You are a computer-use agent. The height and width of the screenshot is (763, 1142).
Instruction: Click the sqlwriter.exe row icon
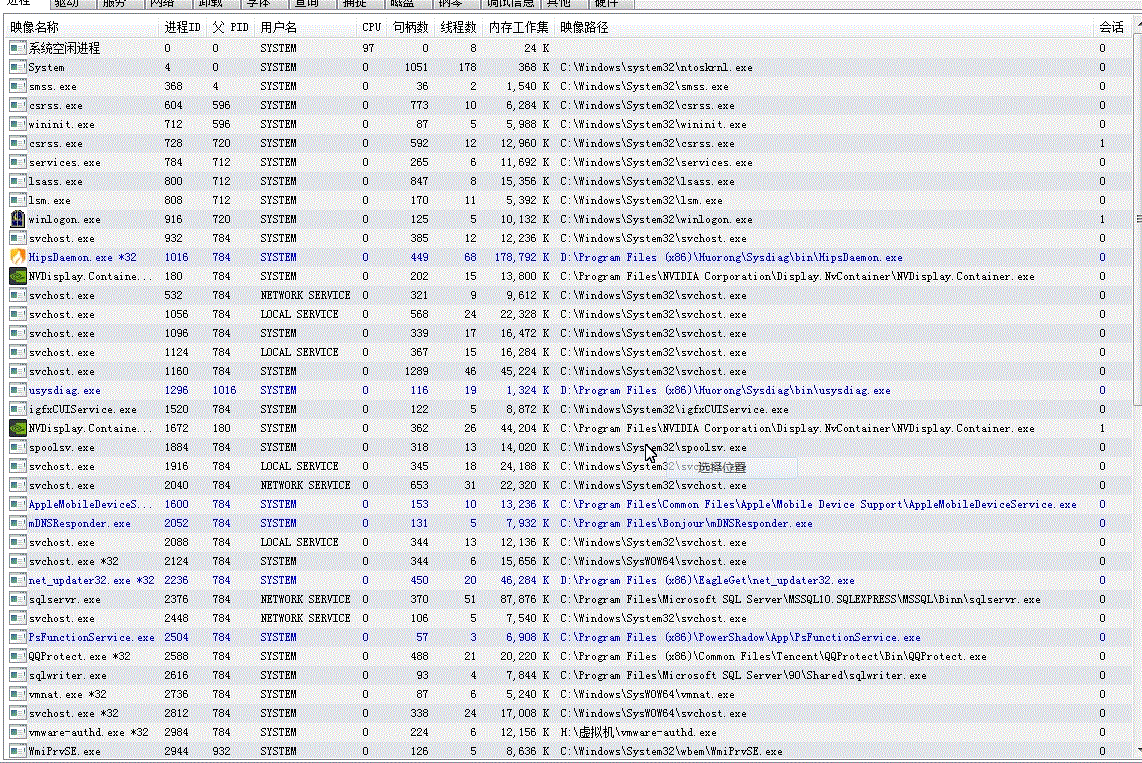(x=17, y=675)
